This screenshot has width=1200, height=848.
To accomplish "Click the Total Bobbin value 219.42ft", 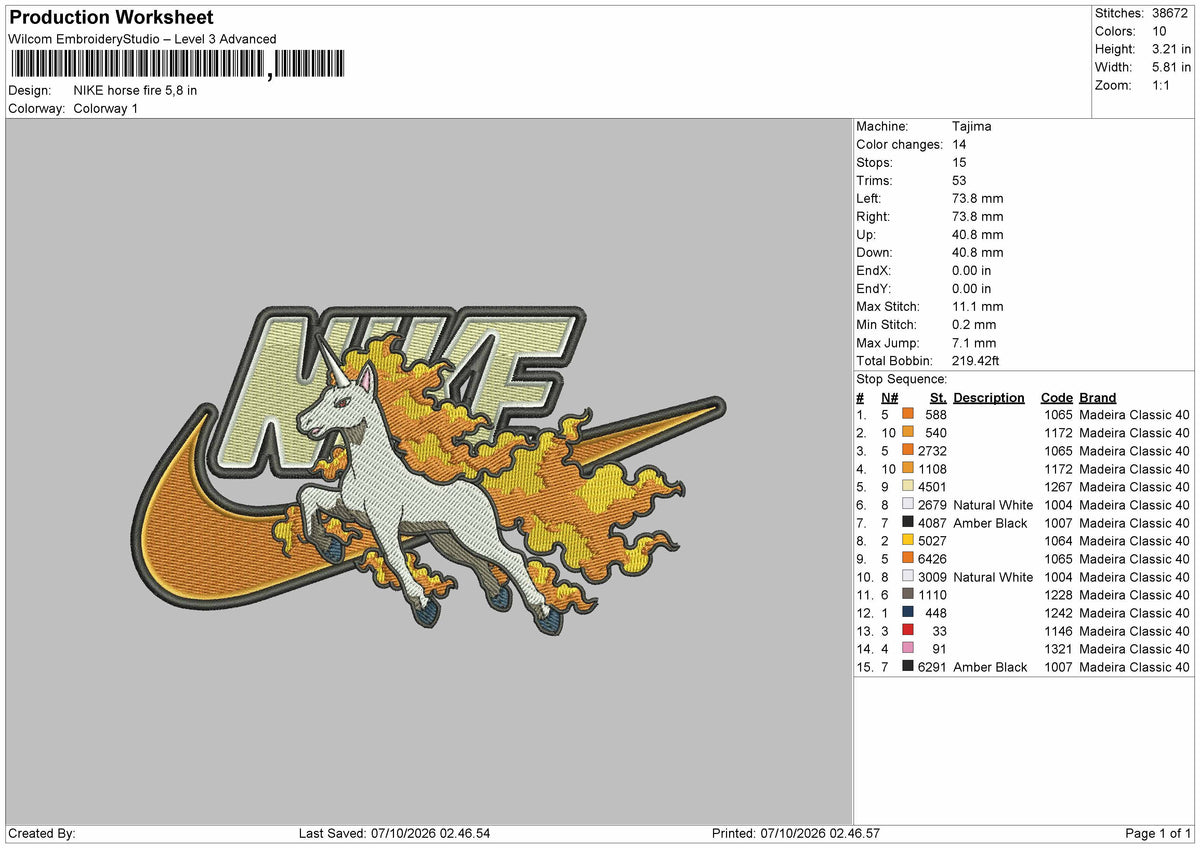I will (976, 360).
